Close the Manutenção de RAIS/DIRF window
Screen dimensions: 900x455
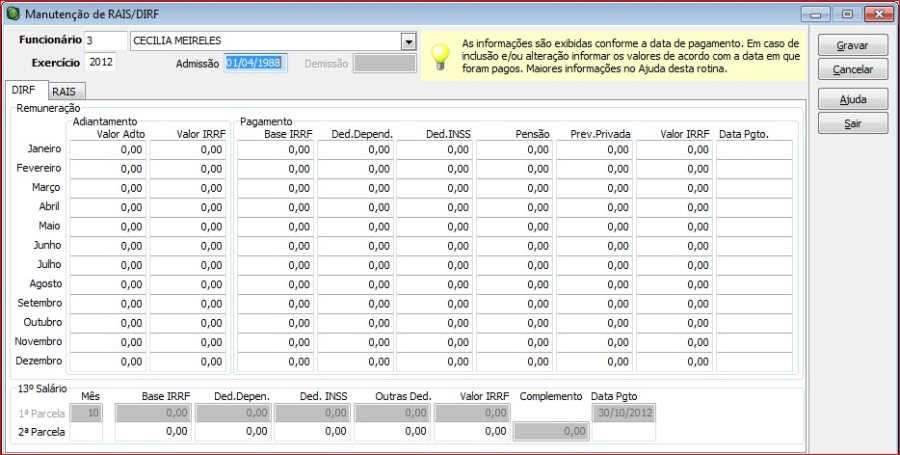878,14
